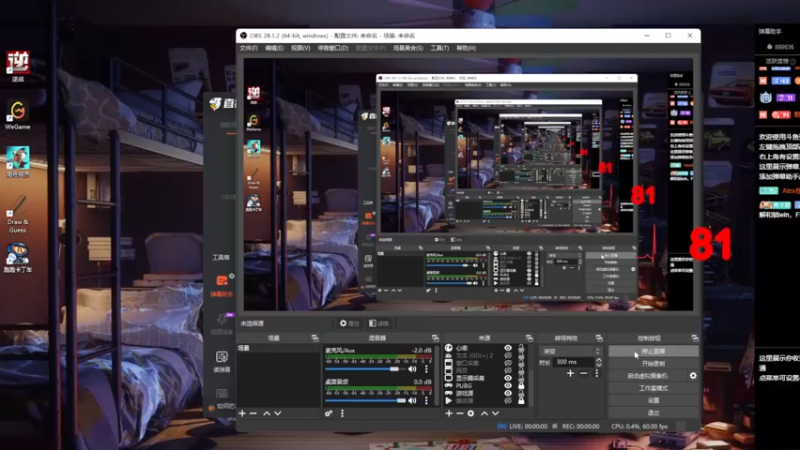
Task: Toggle visibility of 心率 source
Action: click(508, 348)
